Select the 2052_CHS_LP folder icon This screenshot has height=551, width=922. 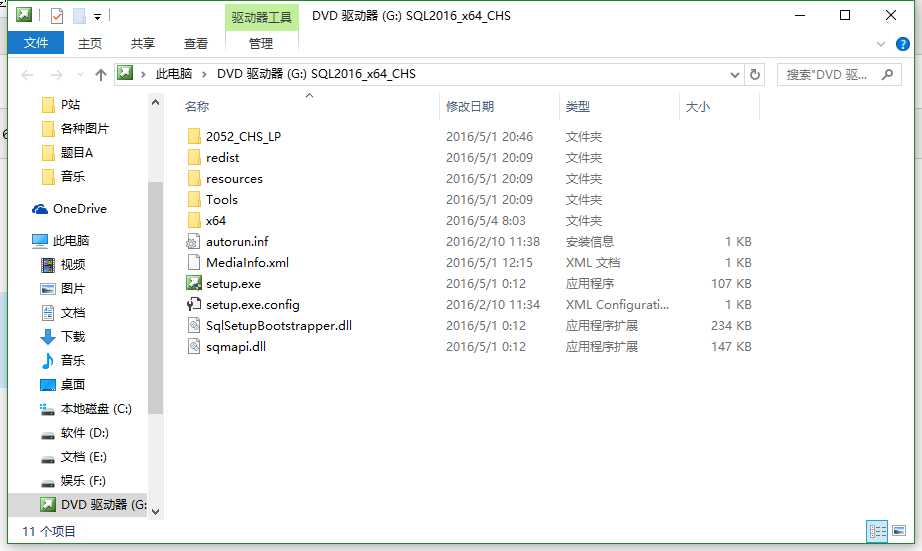pyautogui.click(x=194, y=136)
